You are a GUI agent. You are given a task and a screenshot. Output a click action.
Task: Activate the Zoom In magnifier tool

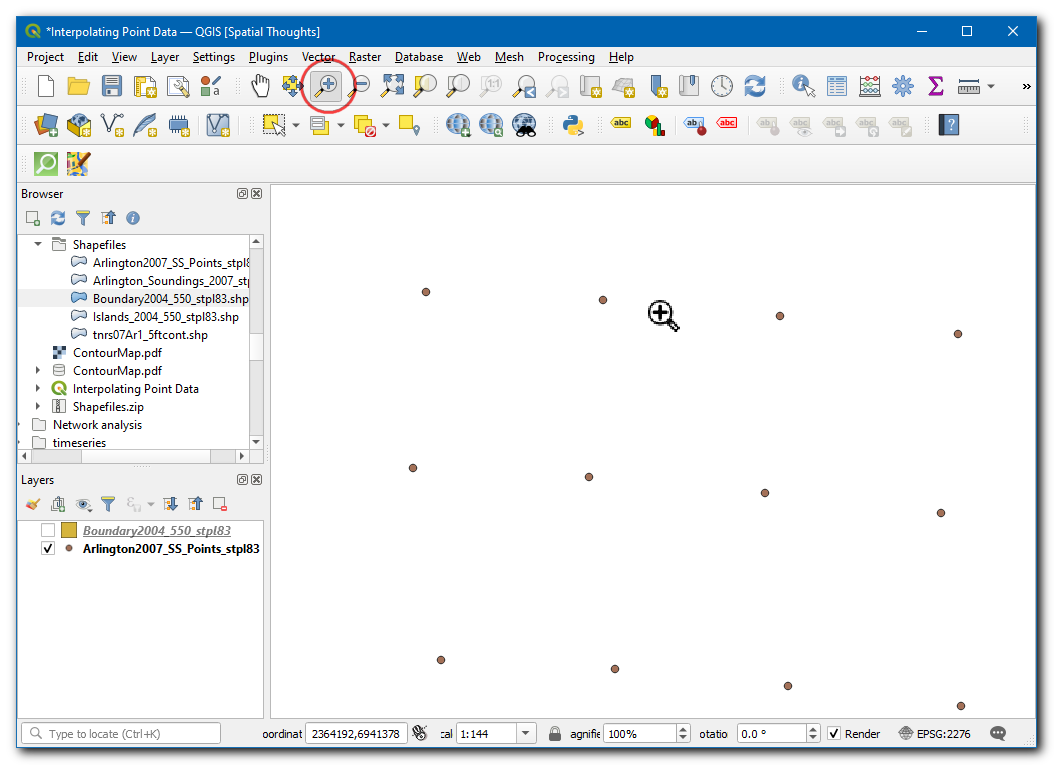327,86
